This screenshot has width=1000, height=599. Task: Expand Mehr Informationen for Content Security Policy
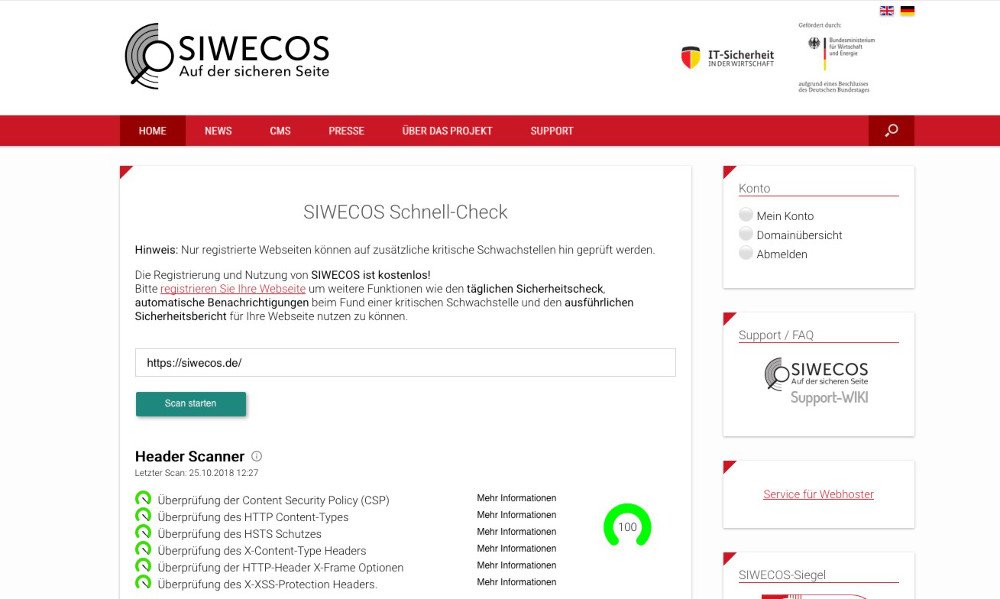(x=516, y=498)
